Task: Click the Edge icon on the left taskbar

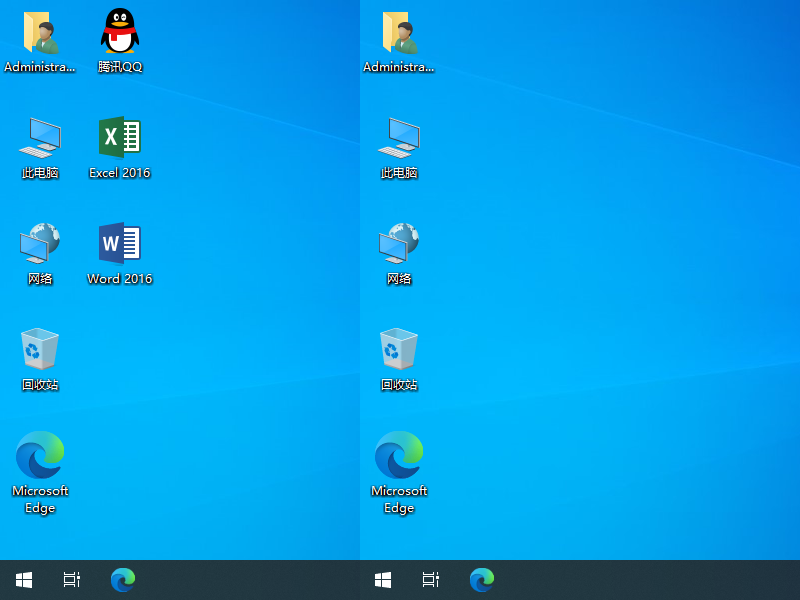Action: pos(122,579)
